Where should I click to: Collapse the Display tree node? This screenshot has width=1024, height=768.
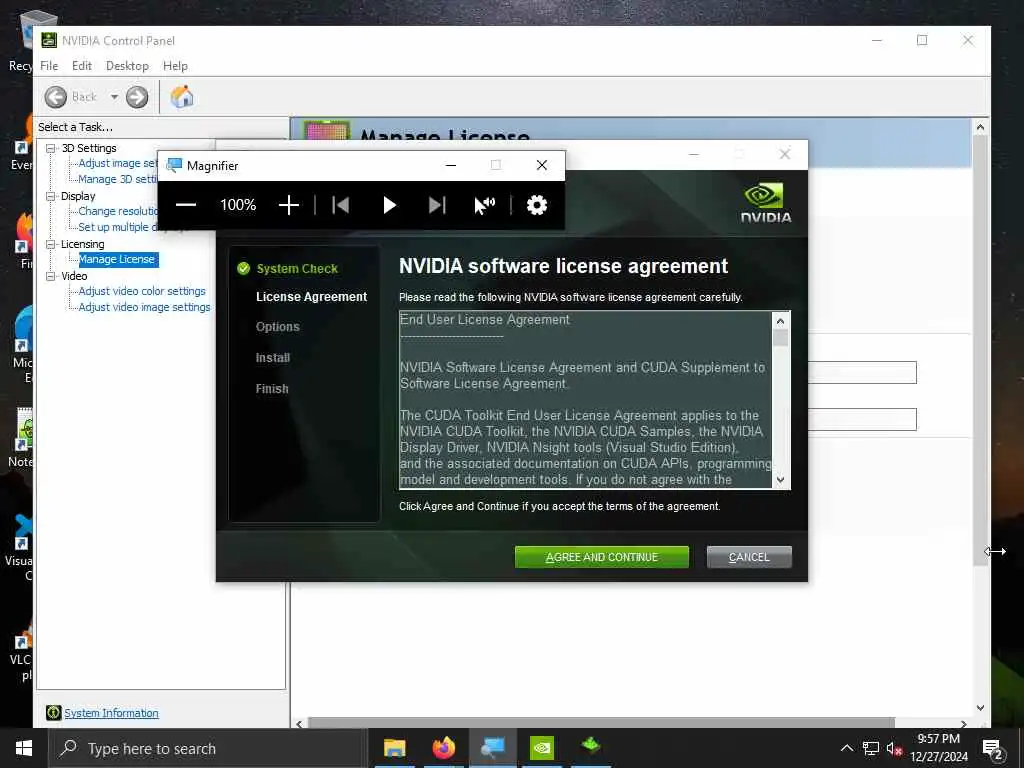50,196
